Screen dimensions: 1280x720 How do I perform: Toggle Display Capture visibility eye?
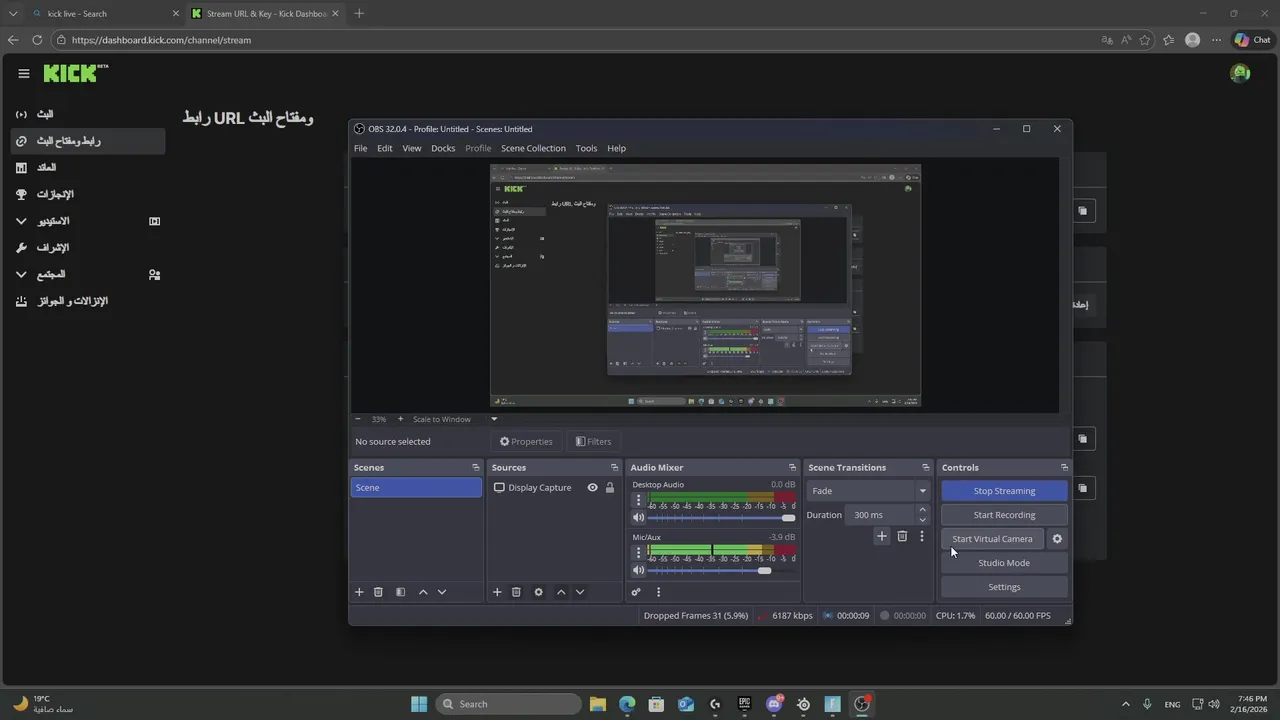pos(592,488)
